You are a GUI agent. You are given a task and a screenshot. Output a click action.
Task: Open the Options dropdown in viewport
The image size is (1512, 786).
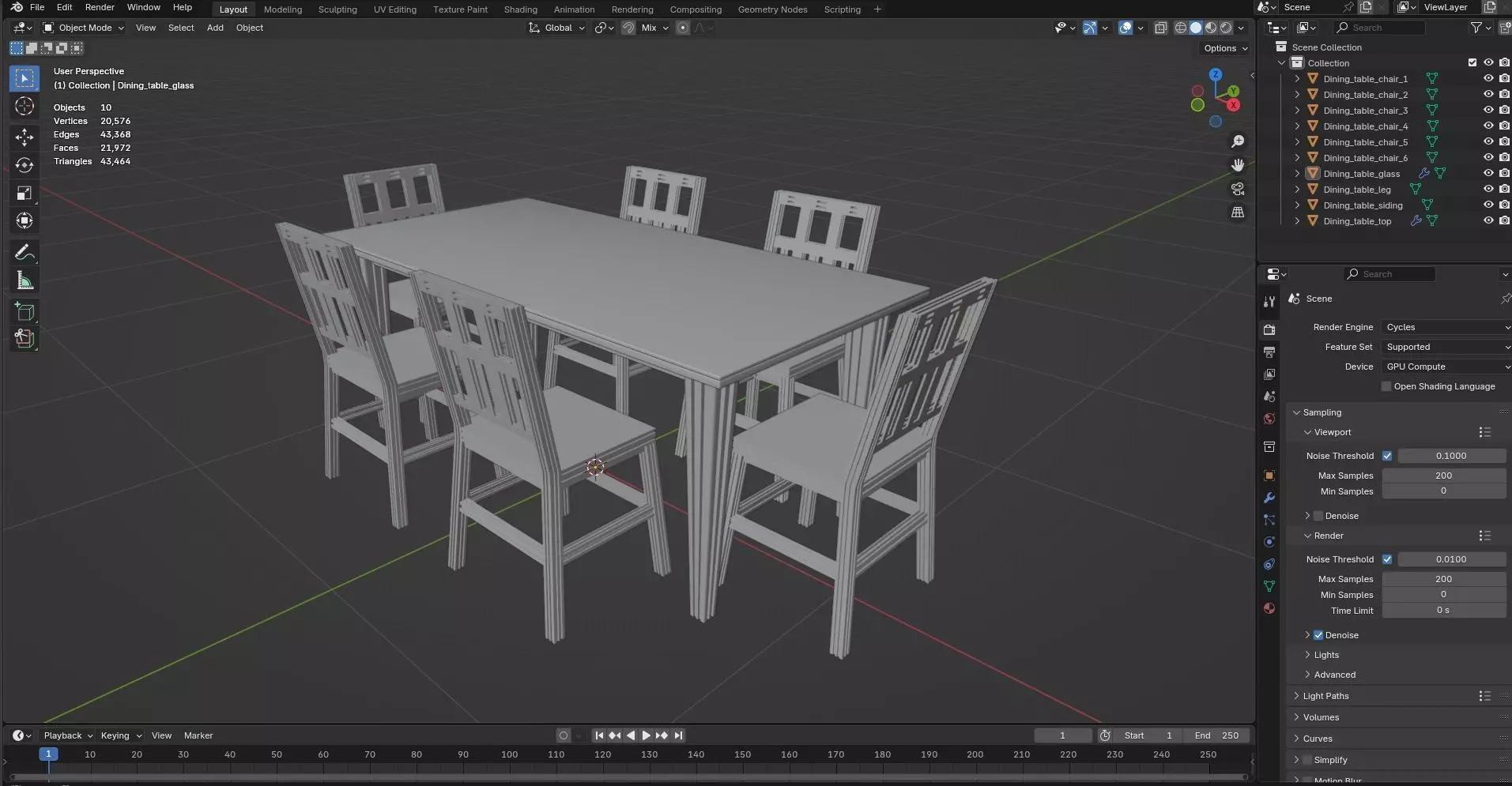[1225, 48]
